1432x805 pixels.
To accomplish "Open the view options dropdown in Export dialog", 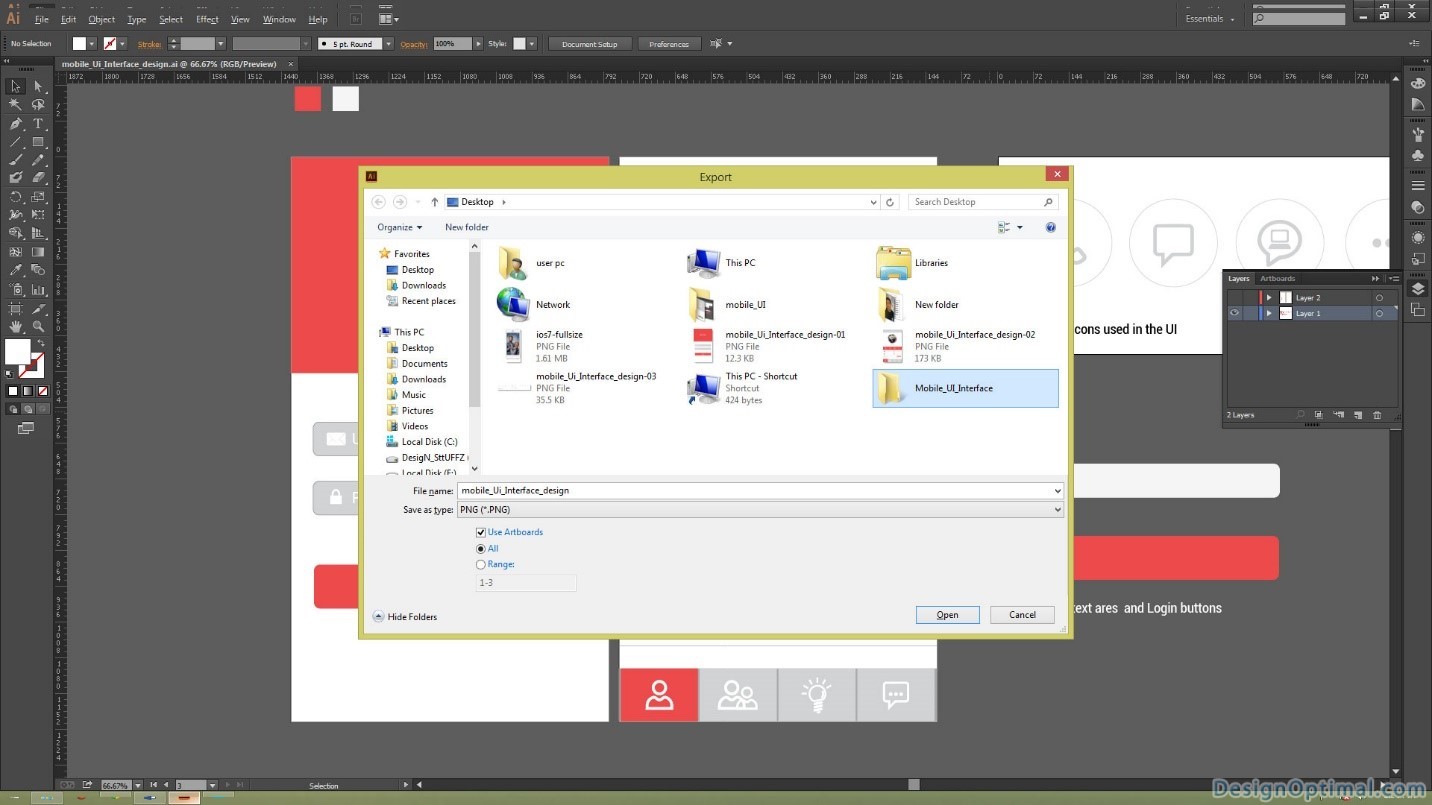I will [x=1019, y=228].
